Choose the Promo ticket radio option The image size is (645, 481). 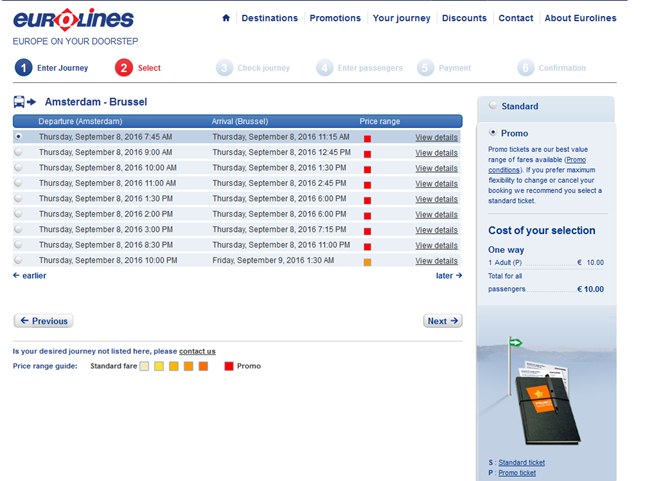coord(492,132)
